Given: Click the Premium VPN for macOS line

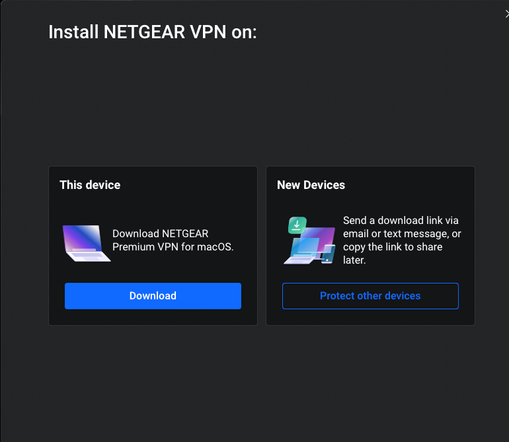Looking at the screenshot, I should coord(173,247).
